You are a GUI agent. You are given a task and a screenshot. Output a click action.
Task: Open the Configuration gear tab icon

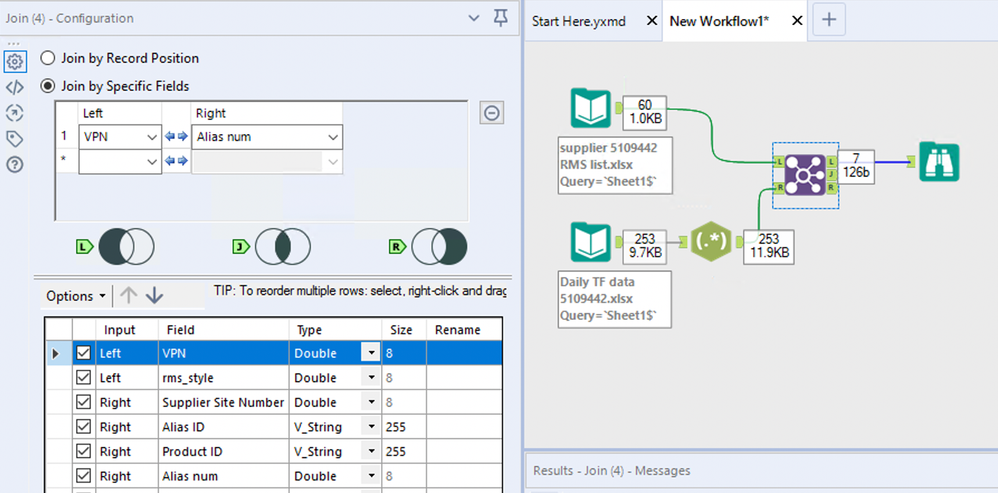click(x=15, y=62)
